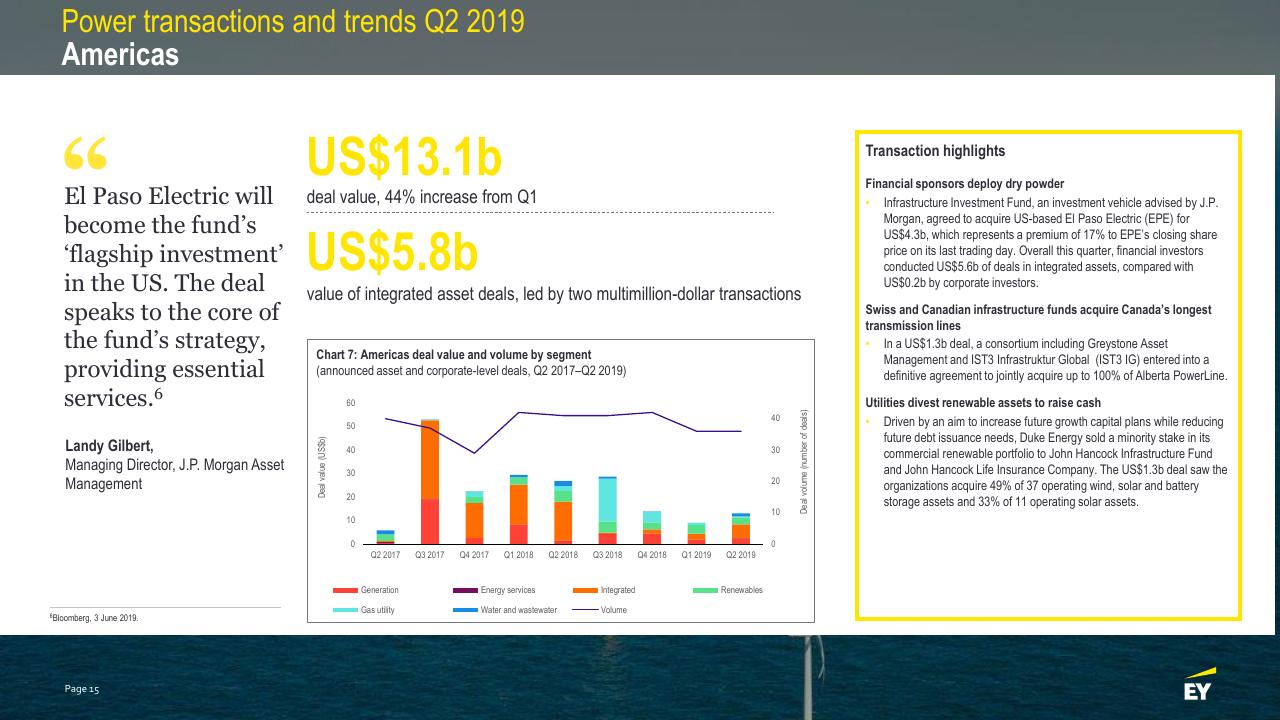Click the 'Q1 2019' x-axis label
This screenshot has height=720, width=1280.
696,554
